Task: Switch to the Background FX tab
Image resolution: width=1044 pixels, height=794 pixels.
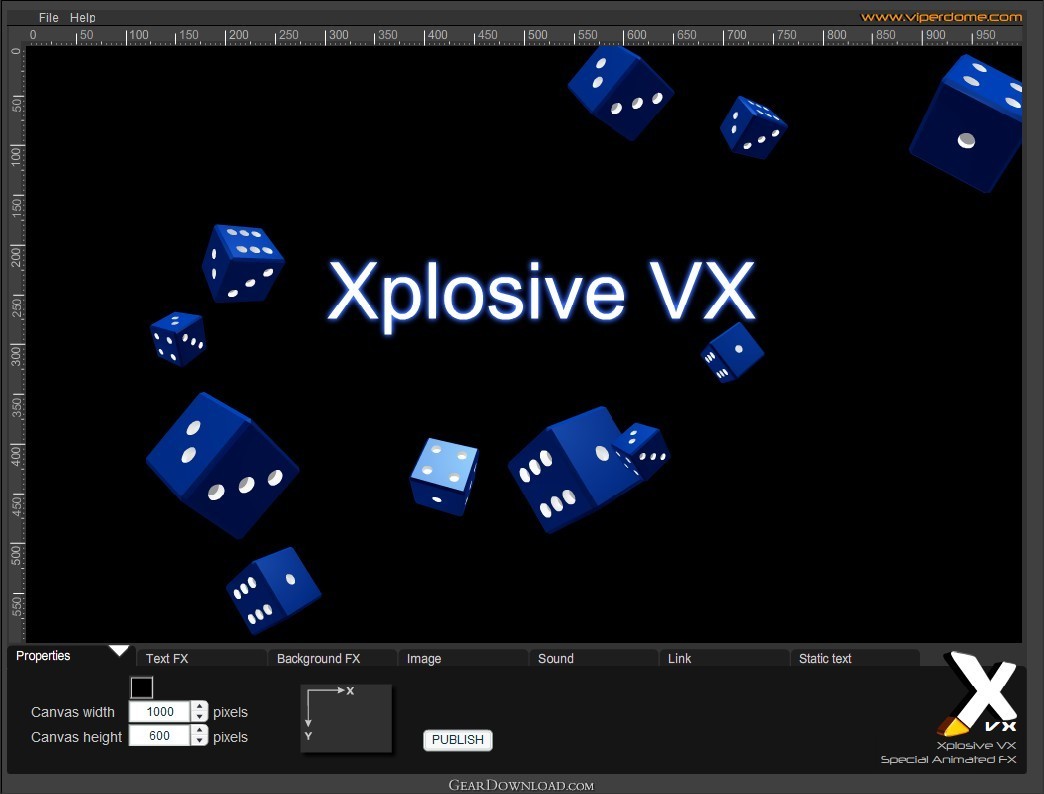Action: point(332,658)
